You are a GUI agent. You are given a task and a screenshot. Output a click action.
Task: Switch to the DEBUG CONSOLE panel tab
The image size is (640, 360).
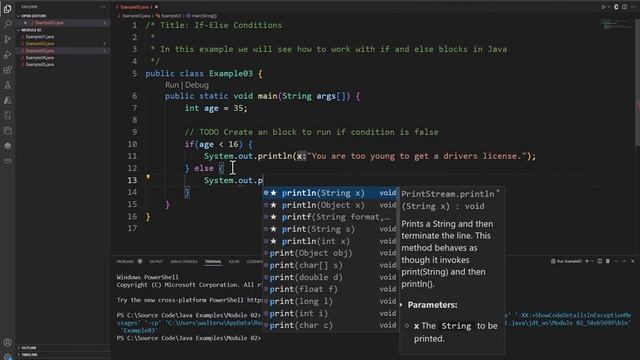184,262
